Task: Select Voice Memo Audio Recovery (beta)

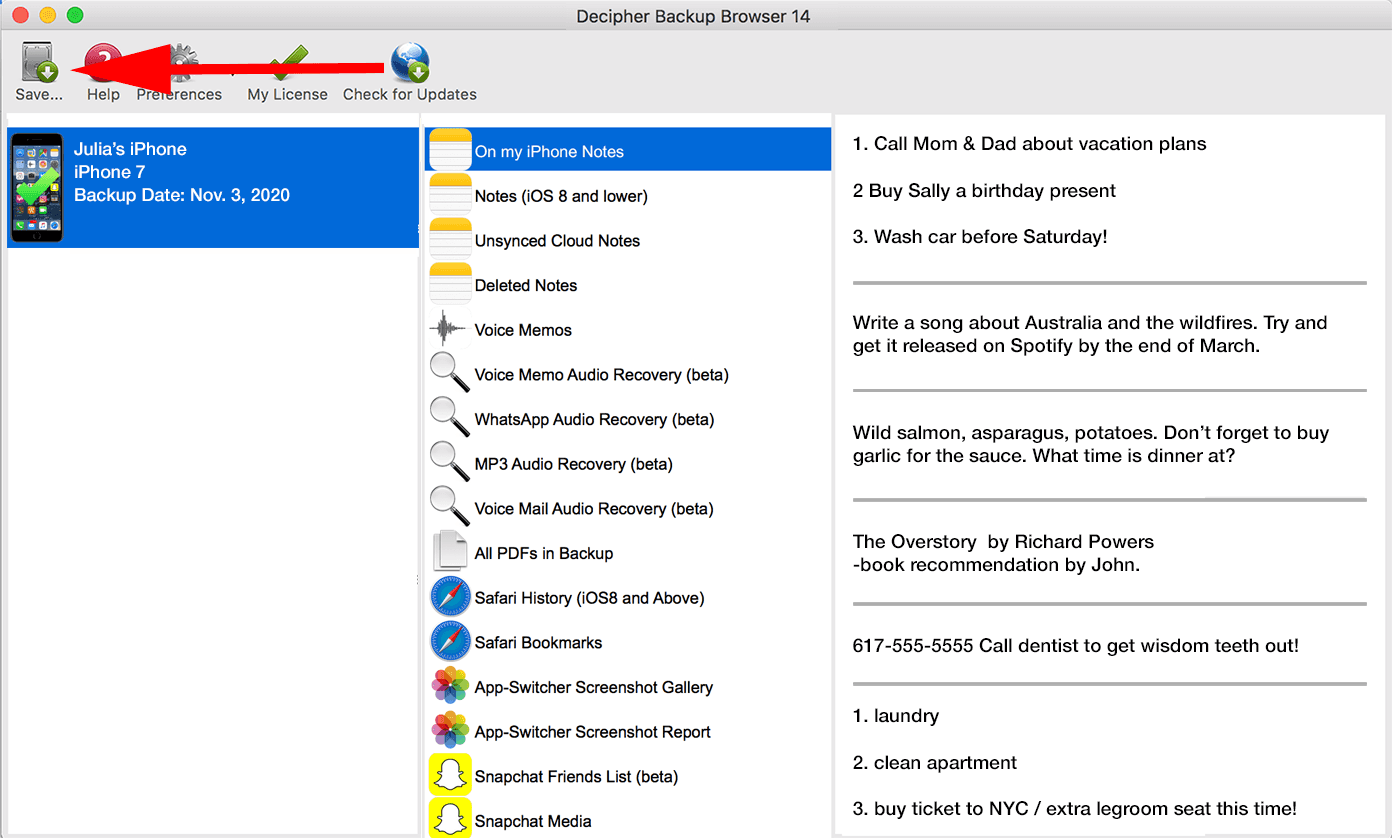Action: (601, 375)
